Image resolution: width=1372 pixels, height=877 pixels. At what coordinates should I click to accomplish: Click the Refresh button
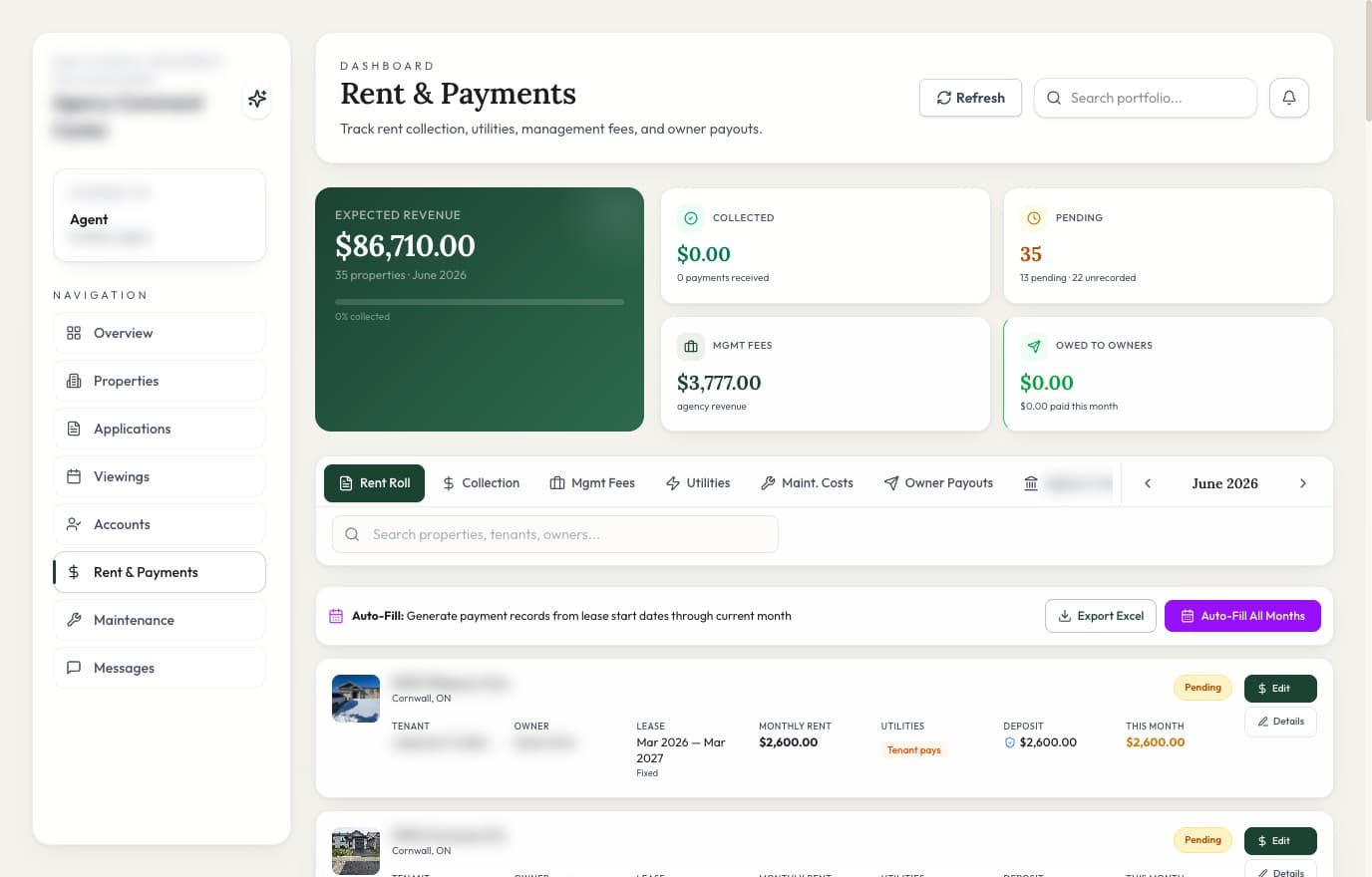point(970,98)
